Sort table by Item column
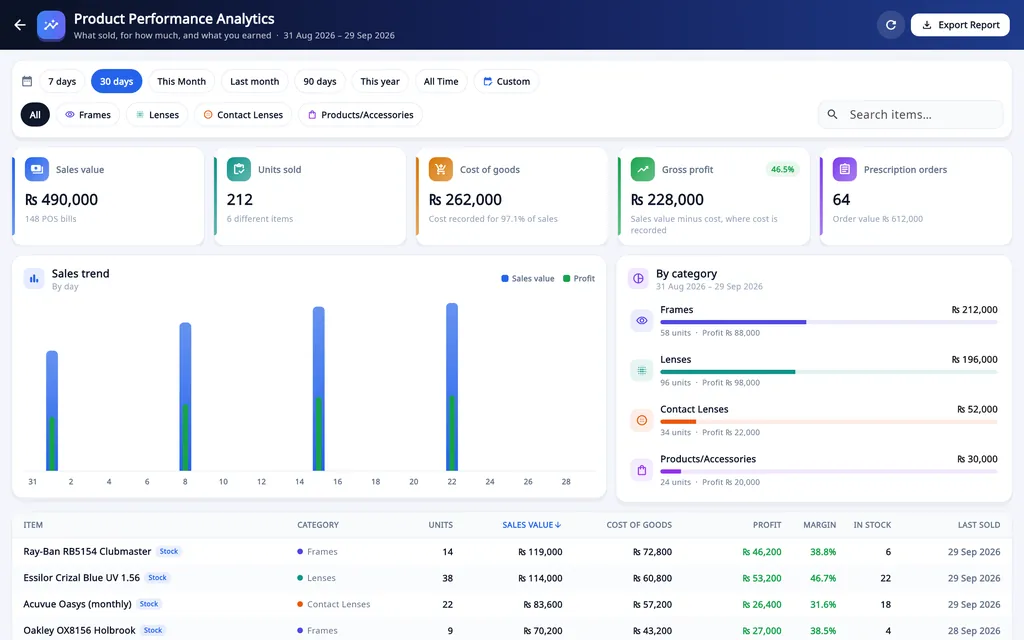 tap(33, 525)
